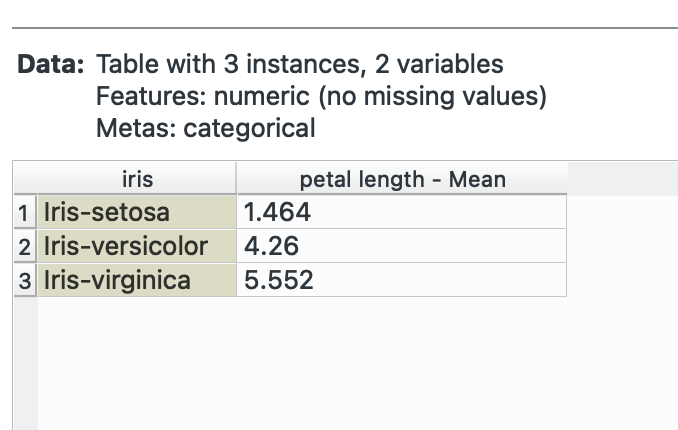Click the table's top-left corner cell
Viewport: 678px width, 430px height.
point(24,180)
